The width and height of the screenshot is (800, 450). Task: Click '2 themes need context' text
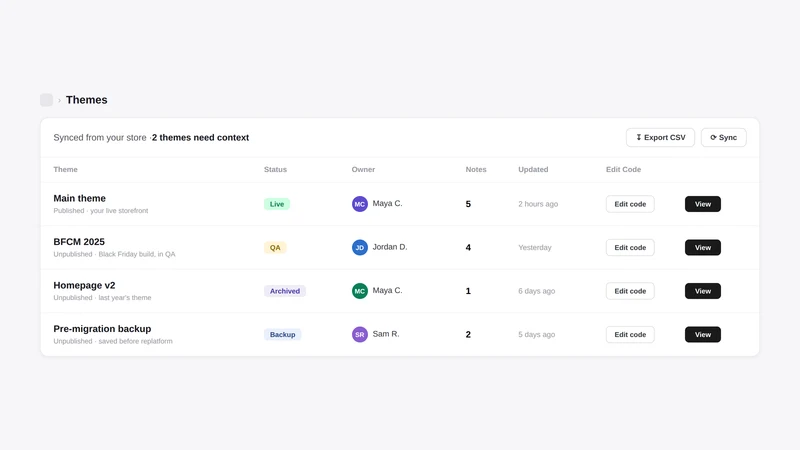pos(201,138)
